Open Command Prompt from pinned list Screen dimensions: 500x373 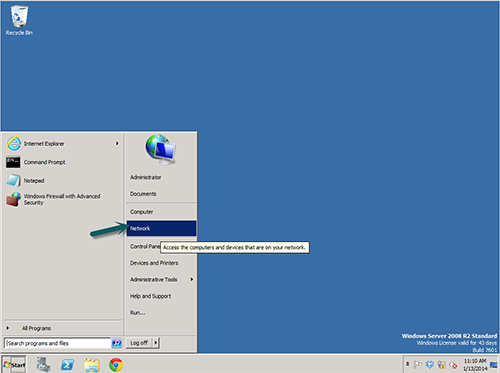point(62,162)
